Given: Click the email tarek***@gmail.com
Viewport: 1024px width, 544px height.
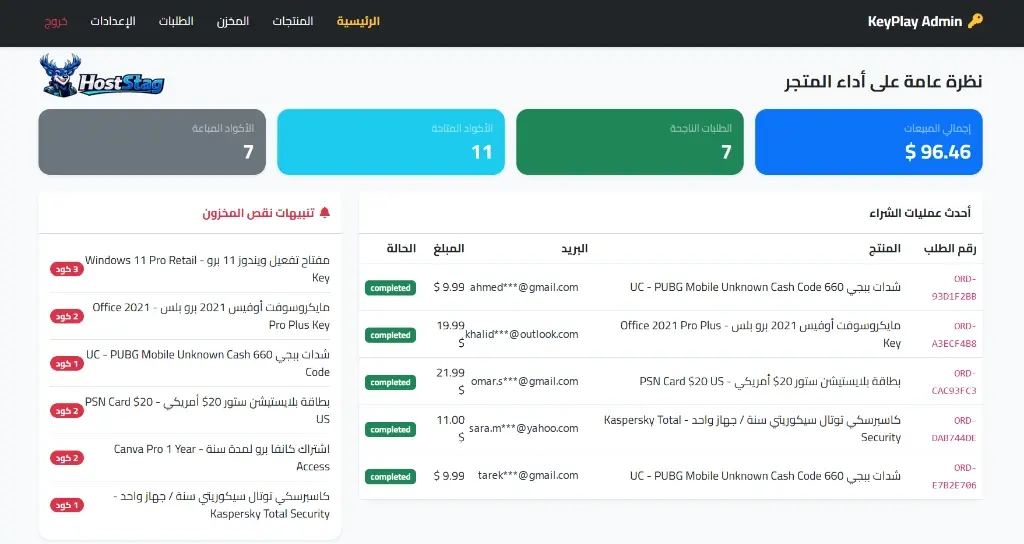Looking at the screenshot, I should (x=528, y=475).
